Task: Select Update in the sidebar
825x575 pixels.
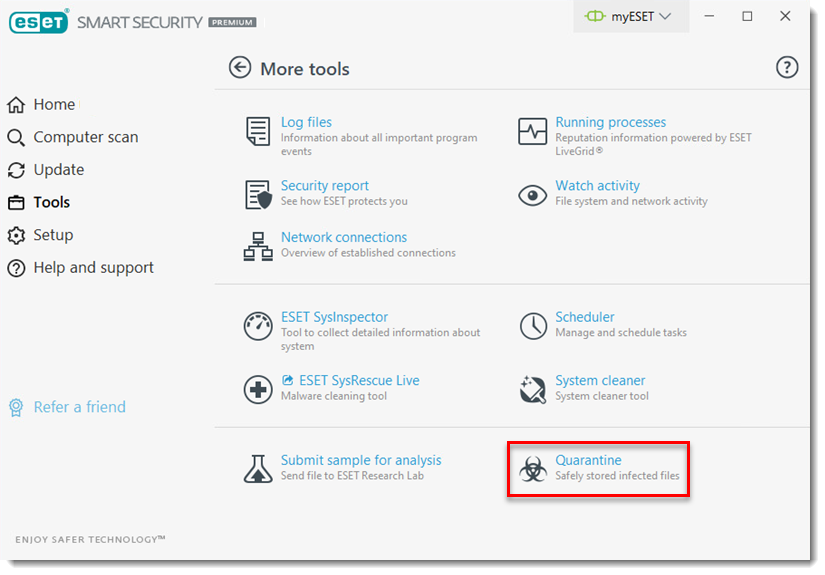Action: click(58, 170)
